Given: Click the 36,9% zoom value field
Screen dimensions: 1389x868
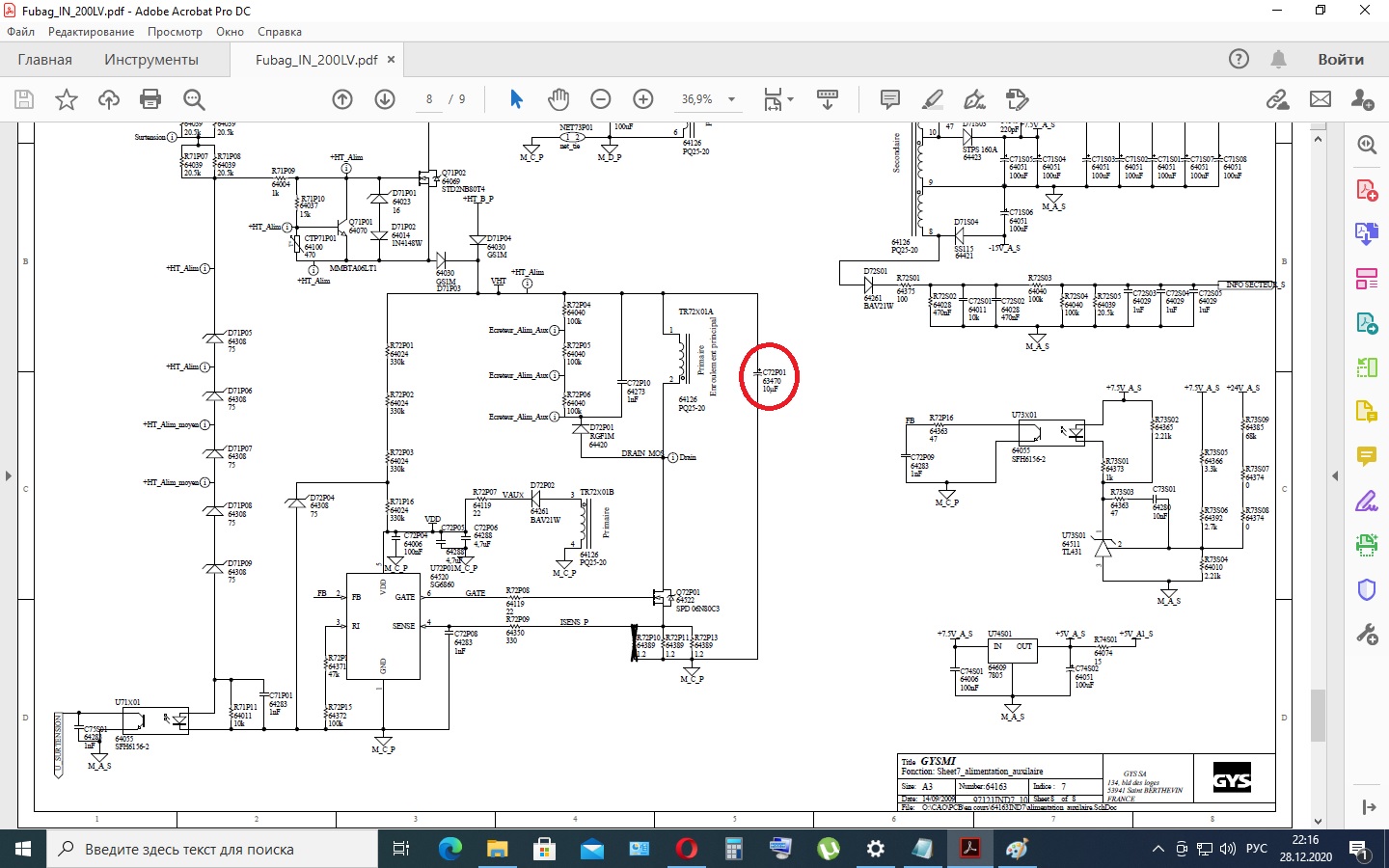Looking at the screenshot, I should (696, 99).
